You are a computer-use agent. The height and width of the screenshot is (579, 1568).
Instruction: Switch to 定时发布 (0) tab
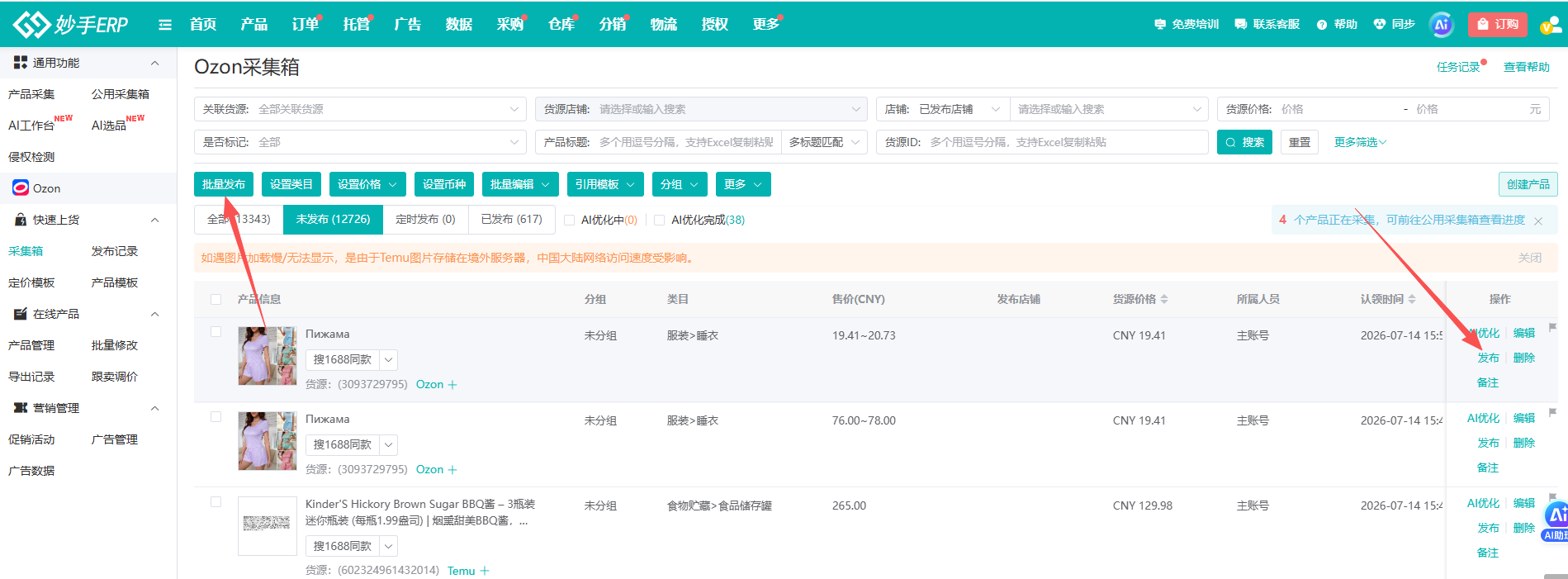425,220
